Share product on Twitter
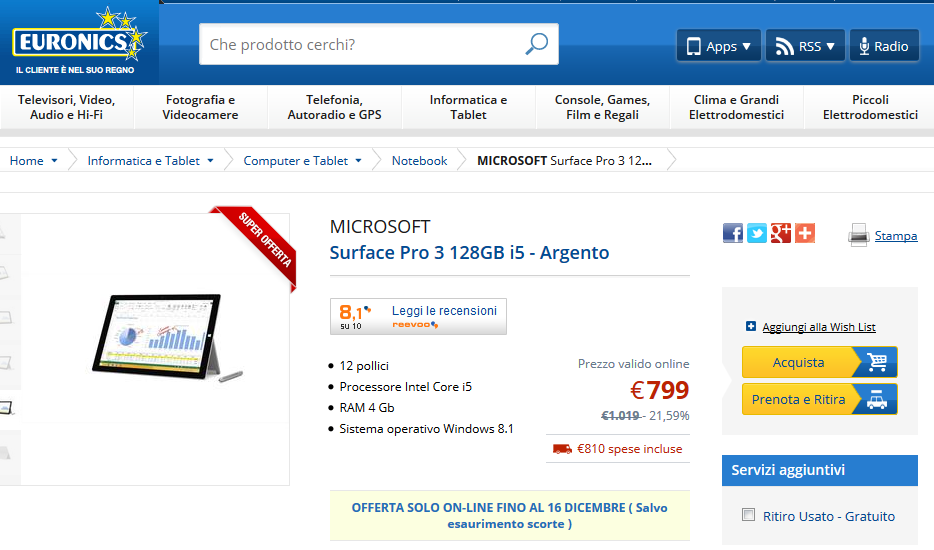 point(756,233)
